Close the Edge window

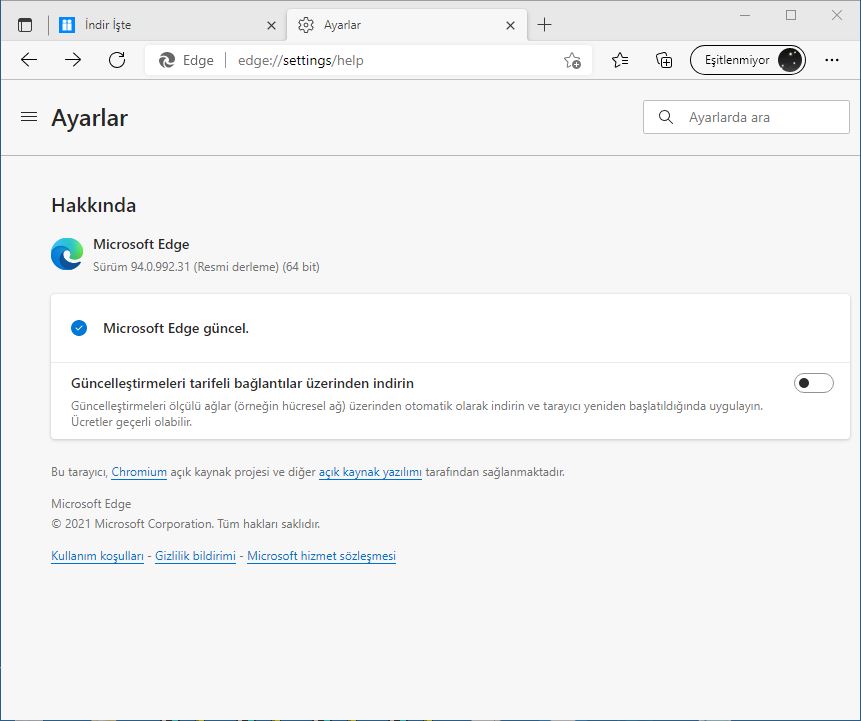[837, 15]
